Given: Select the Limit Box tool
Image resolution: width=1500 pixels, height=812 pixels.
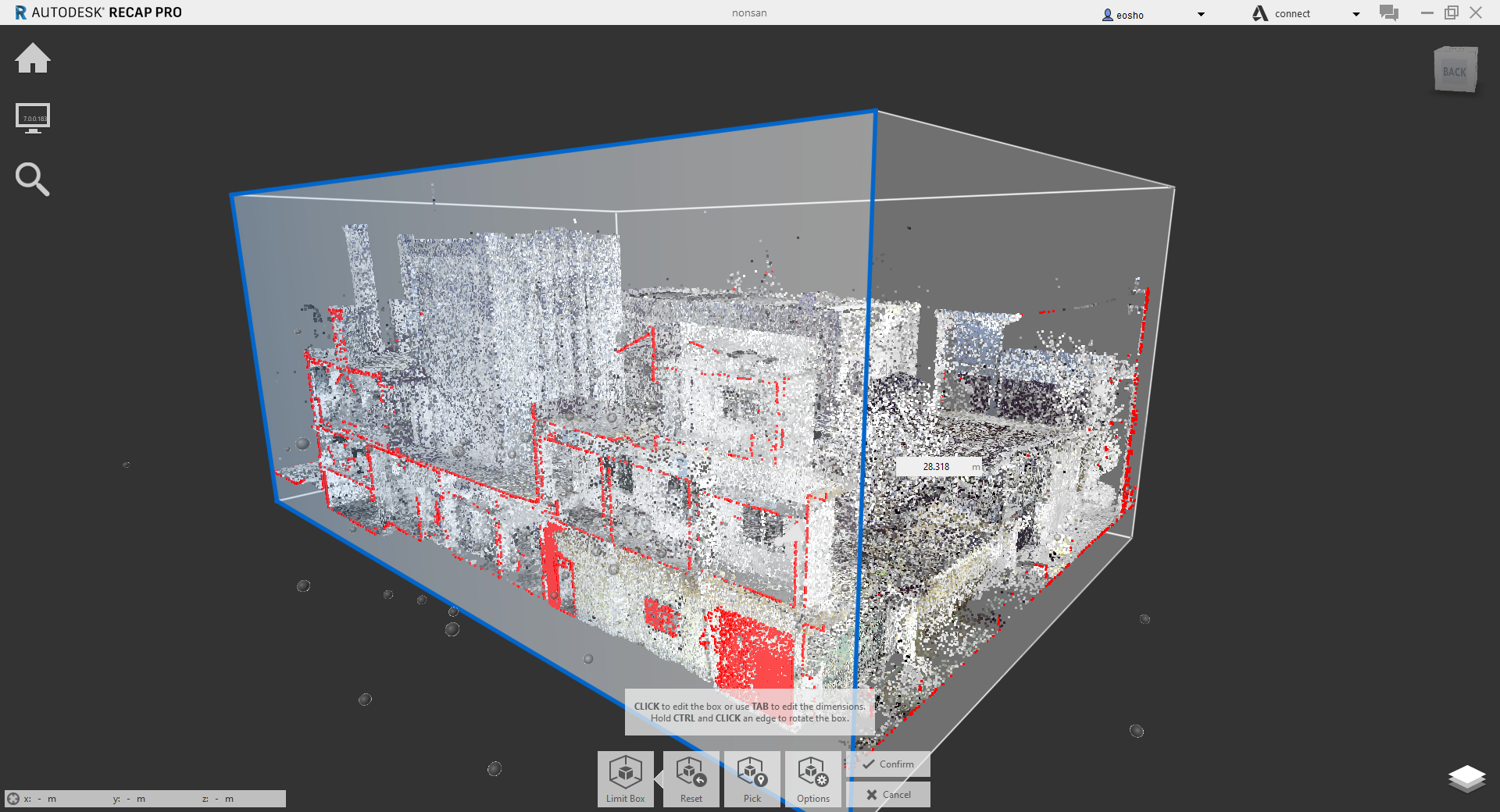Looking at the screenshot, I should [x=625, y=778].
